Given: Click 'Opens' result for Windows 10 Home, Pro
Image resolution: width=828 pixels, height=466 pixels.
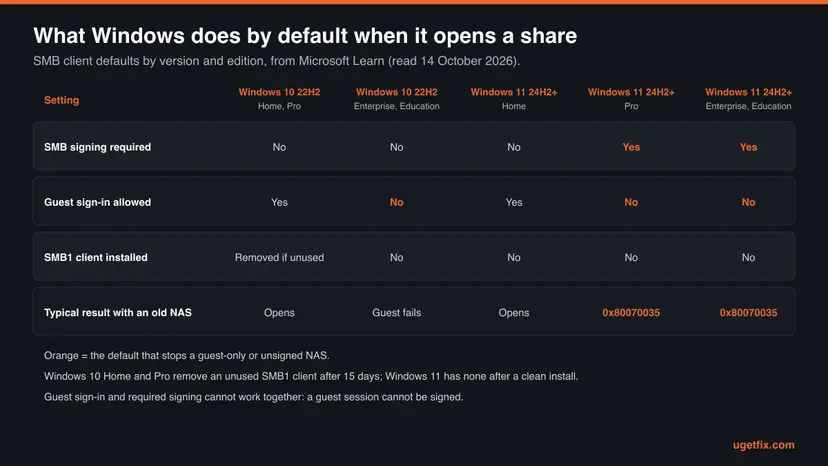Looking at the screenshot, I should pos(279,312).
